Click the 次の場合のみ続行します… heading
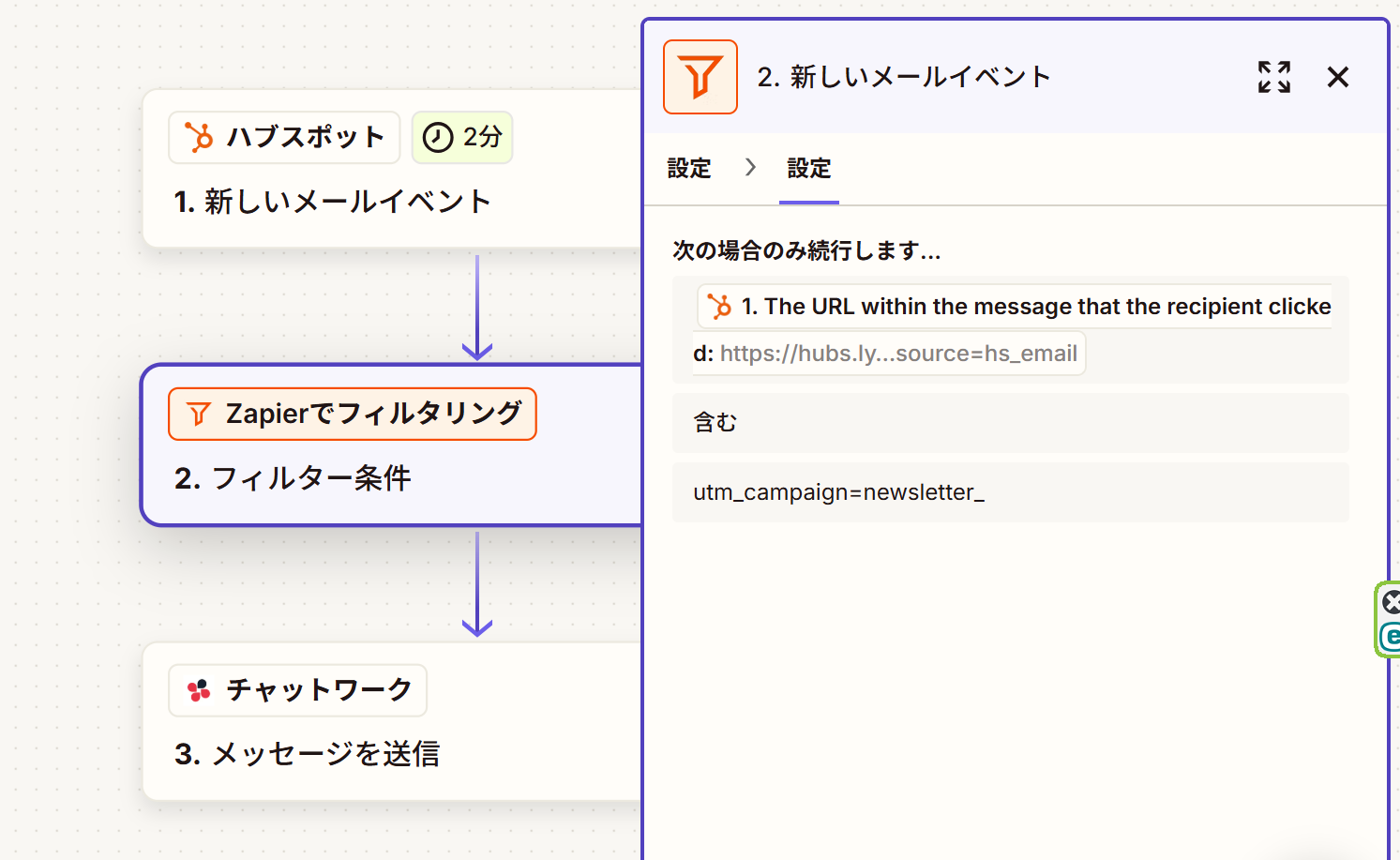The image size is (1400, 860). pos(806,250)
